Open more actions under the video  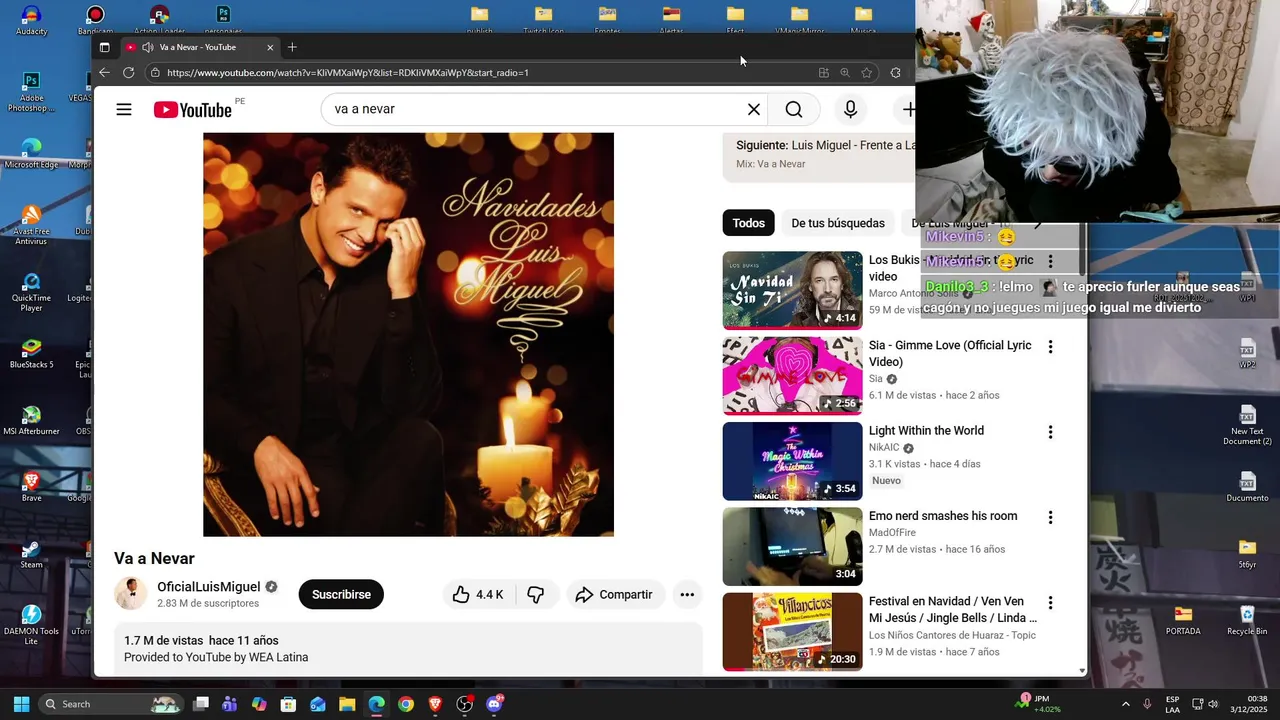(687, 595)
